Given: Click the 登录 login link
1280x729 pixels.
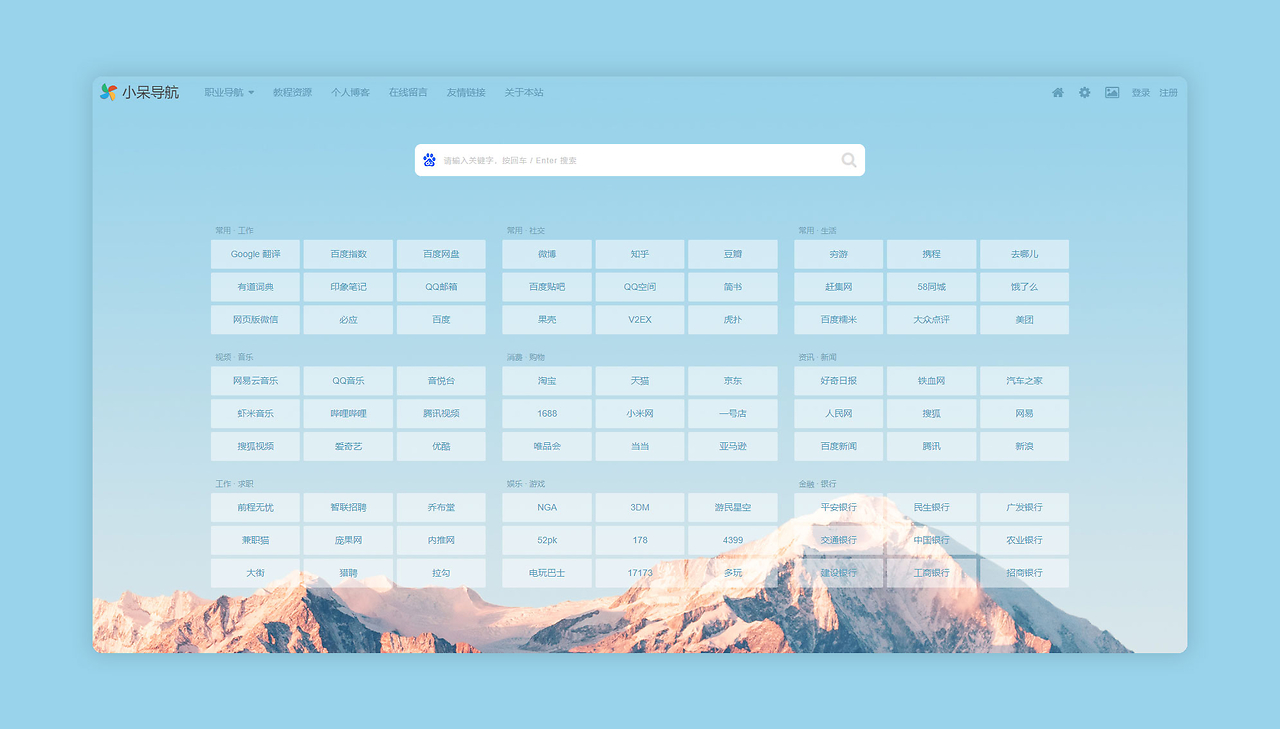Looking at the screenshot, I should click(x=1141, y=93).
